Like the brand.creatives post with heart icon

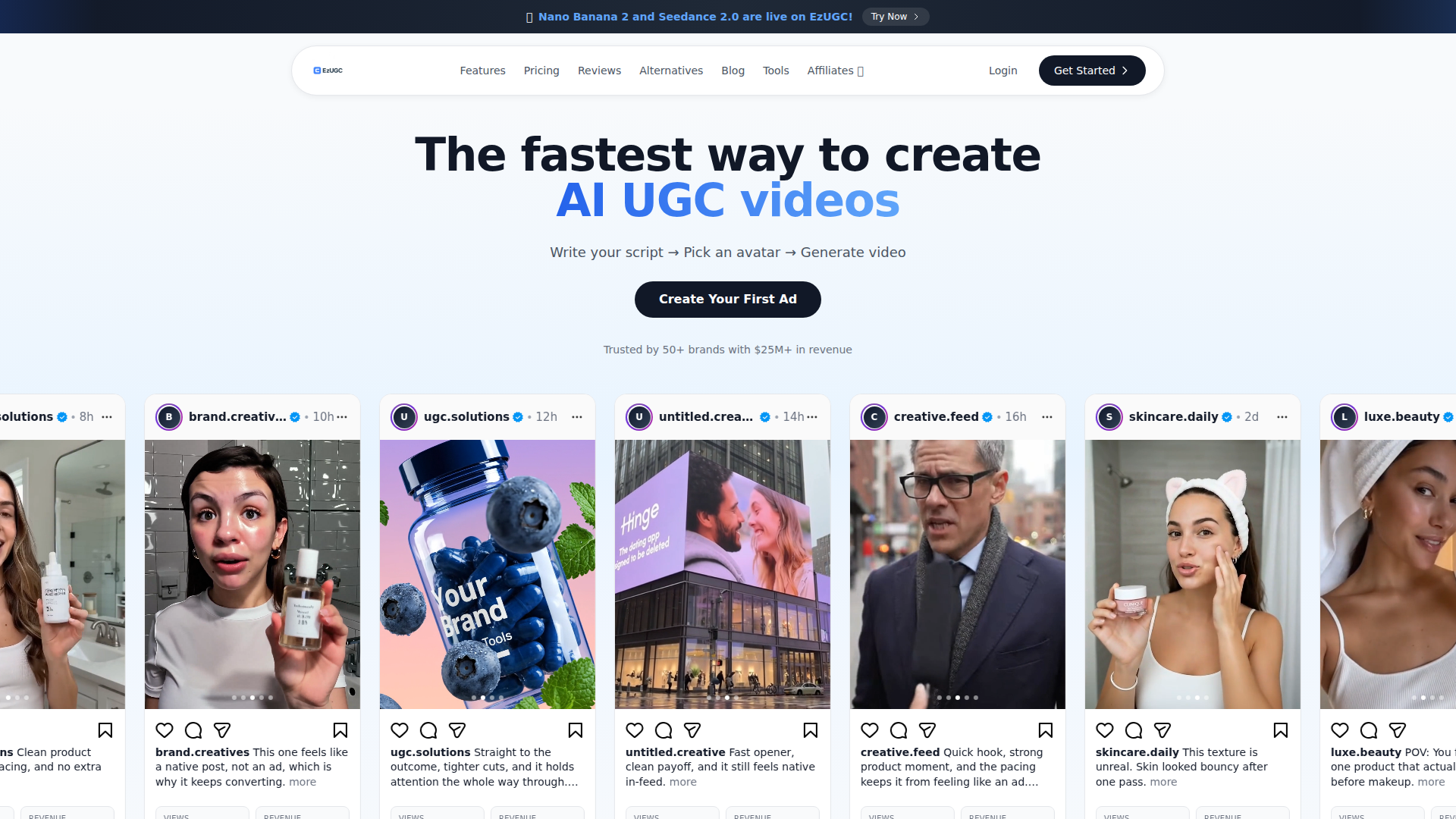coord(165,730)
